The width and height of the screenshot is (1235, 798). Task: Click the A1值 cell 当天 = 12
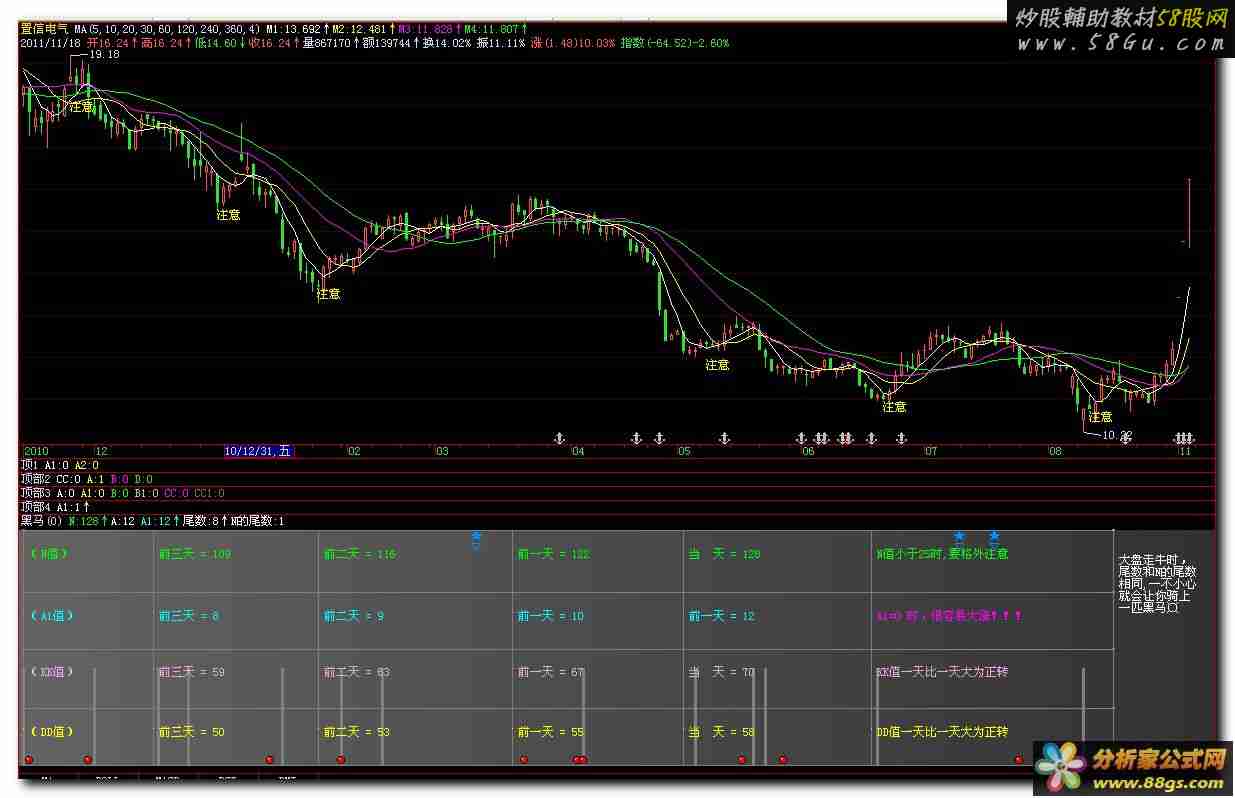coord(721,616)
